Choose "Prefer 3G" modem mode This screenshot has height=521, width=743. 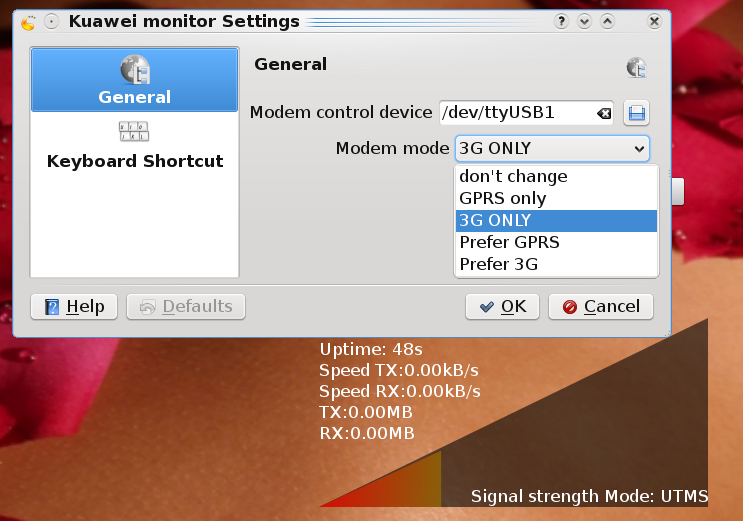coord(556,264)
